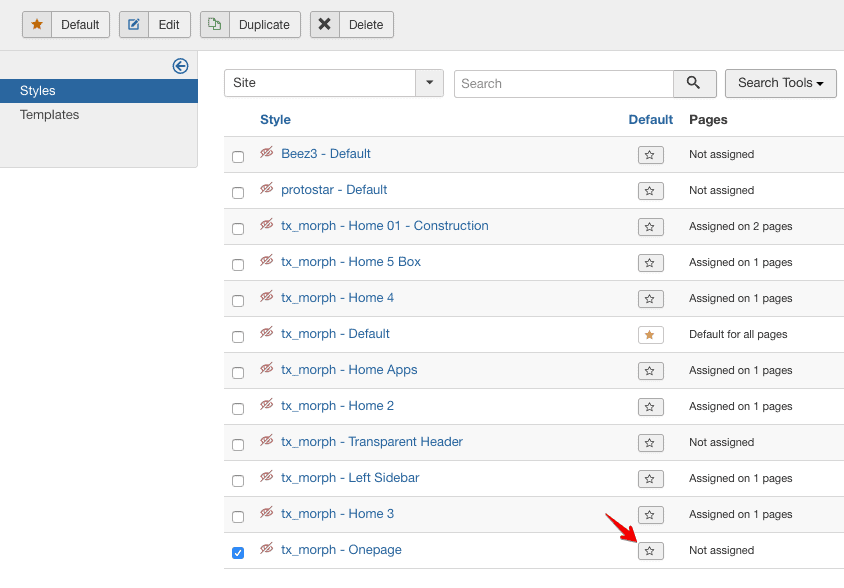The image size is (844, 588).
Task: Click the Duplicate copy icon in toolbar
Action: pos(215,24)
